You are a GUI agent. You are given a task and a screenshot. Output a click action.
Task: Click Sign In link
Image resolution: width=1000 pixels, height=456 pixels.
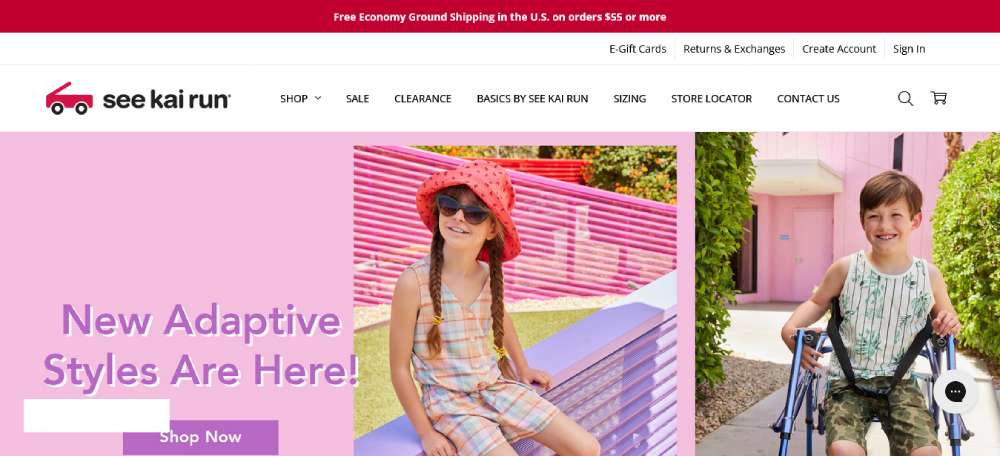(x=909, y=49)
